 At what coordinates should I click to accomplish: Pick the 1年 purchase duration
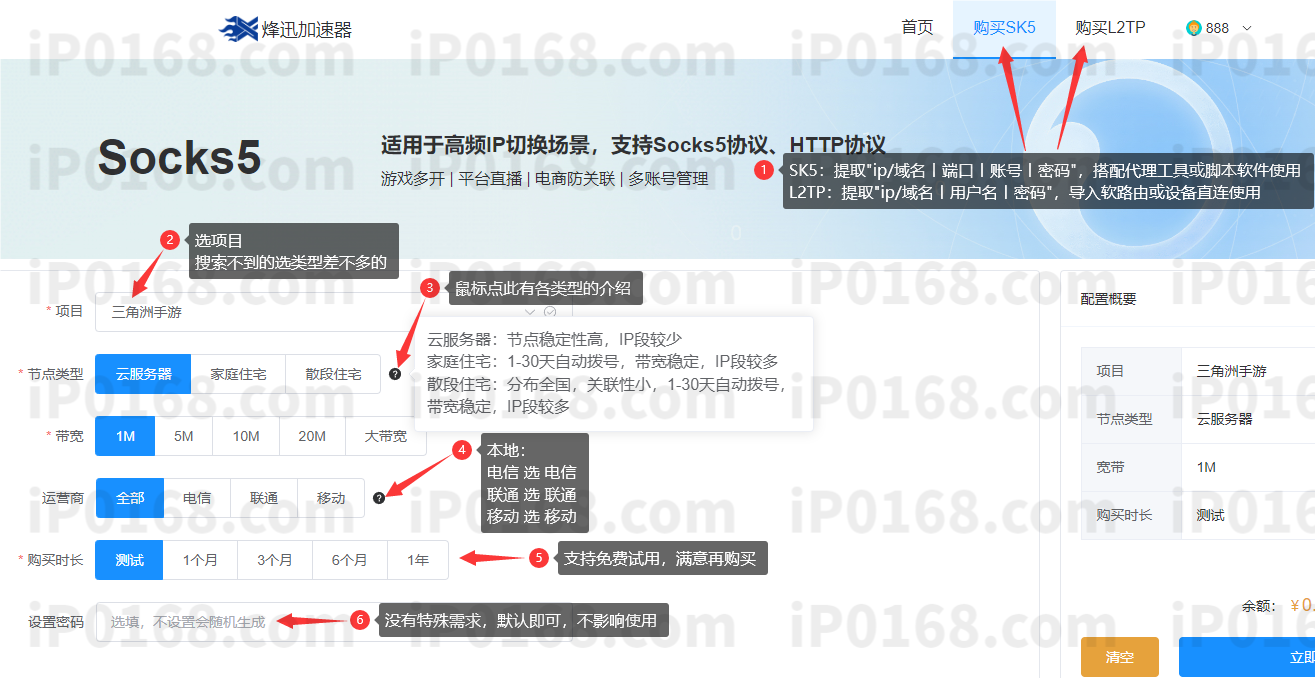tap(418, 560)
